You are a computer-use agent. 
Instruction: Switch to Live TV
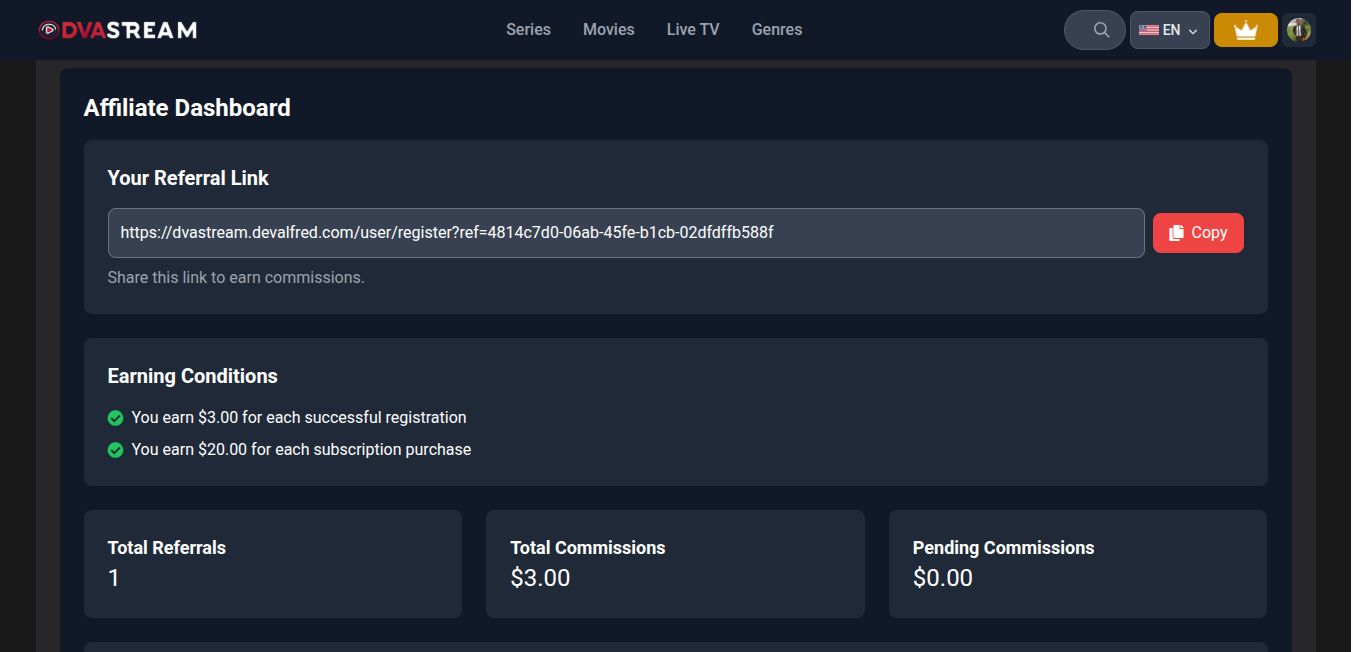[x=693, y=30]
